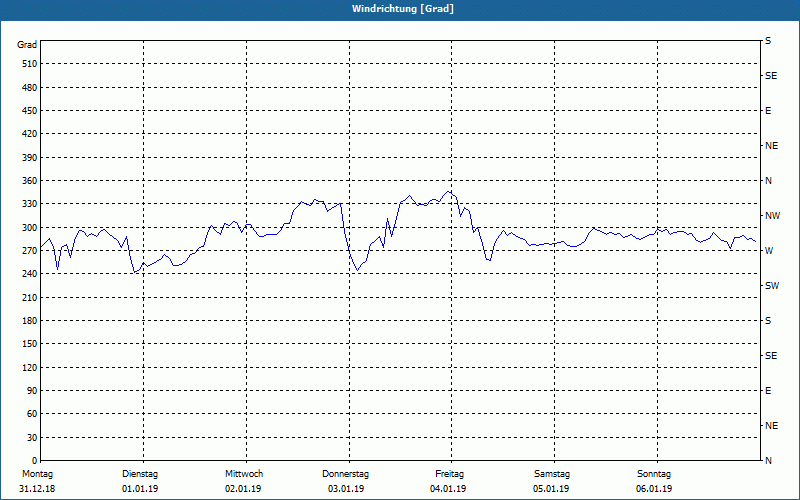Click the 'Sonntag' day label
Screen dimensions: 800x500
click(654, 474)
